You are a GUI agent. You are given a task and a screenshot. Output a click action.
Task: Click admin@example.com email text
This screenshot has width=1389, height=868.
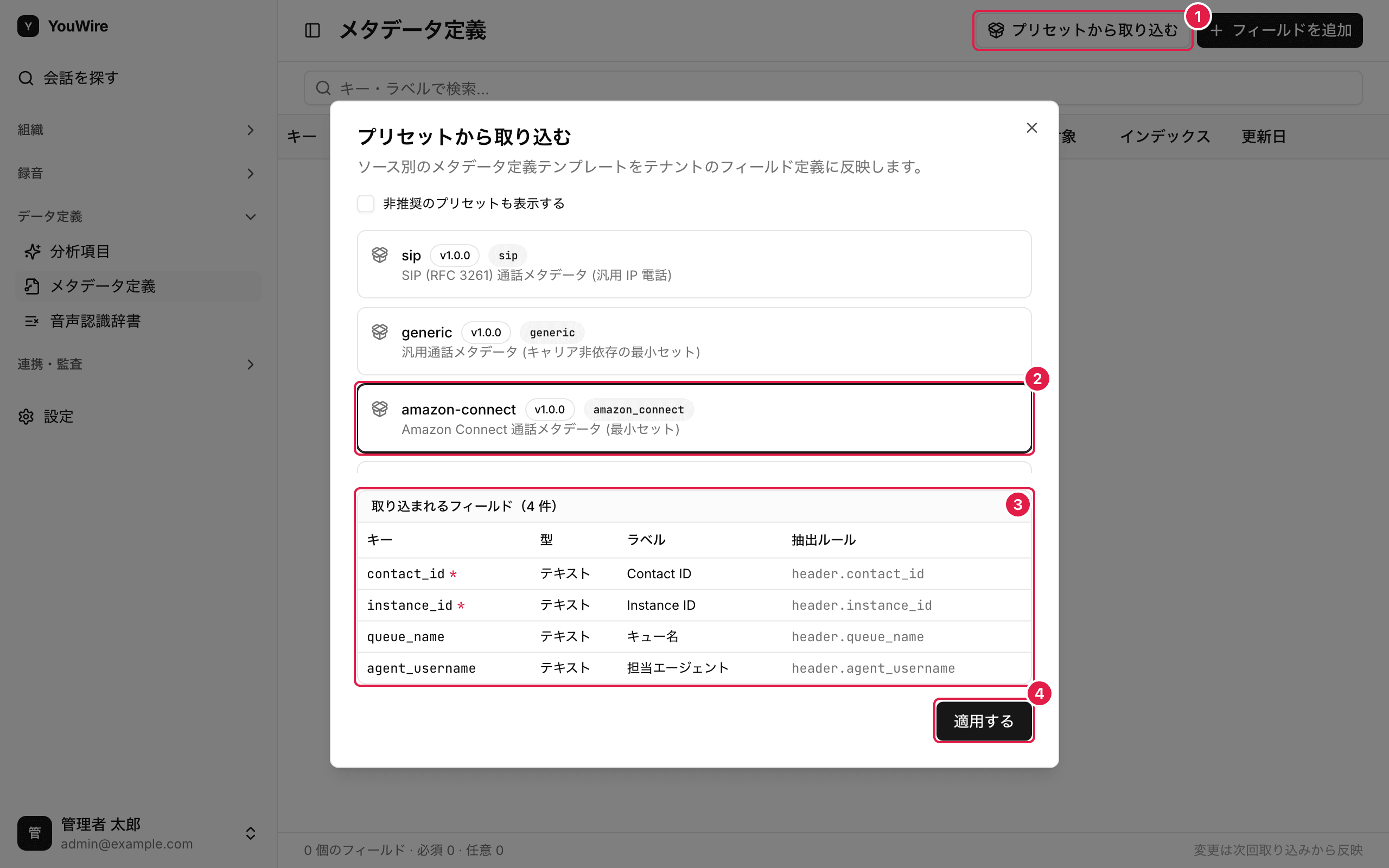pyautogui.click(x=127, y=844)
